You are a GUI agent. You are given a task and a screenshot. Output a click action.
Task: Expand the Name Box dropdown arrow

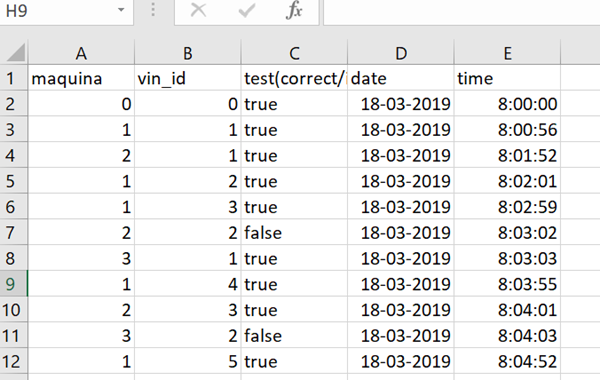121,10
